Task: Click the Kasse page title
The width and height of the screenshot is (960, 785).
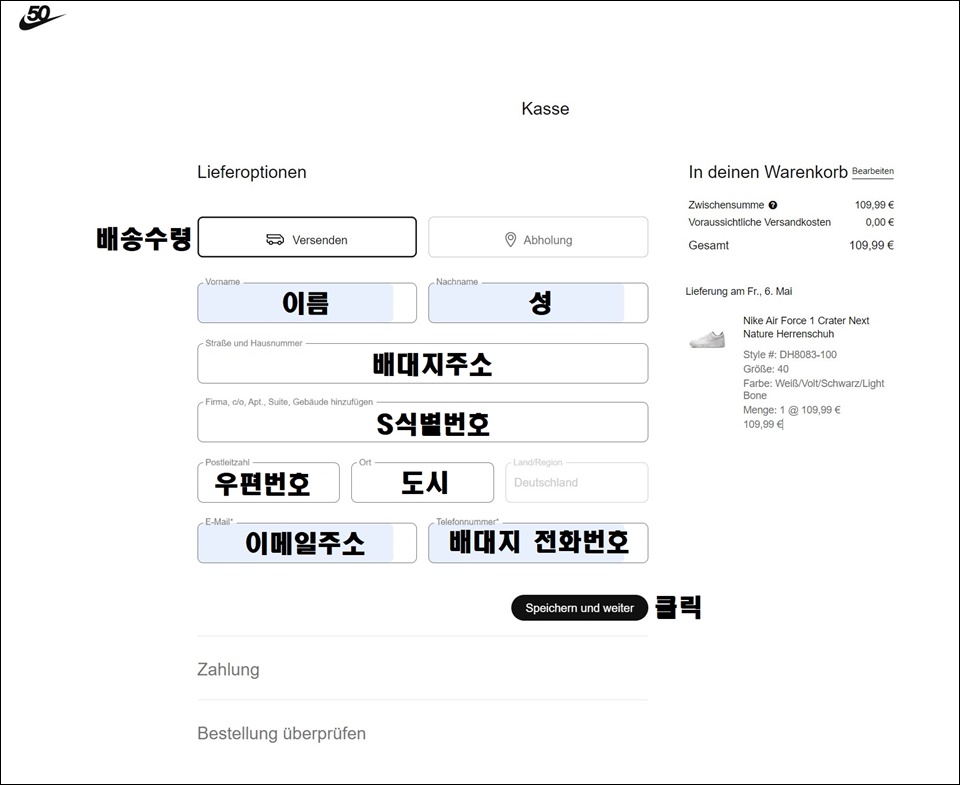Action: click(545, 109)
